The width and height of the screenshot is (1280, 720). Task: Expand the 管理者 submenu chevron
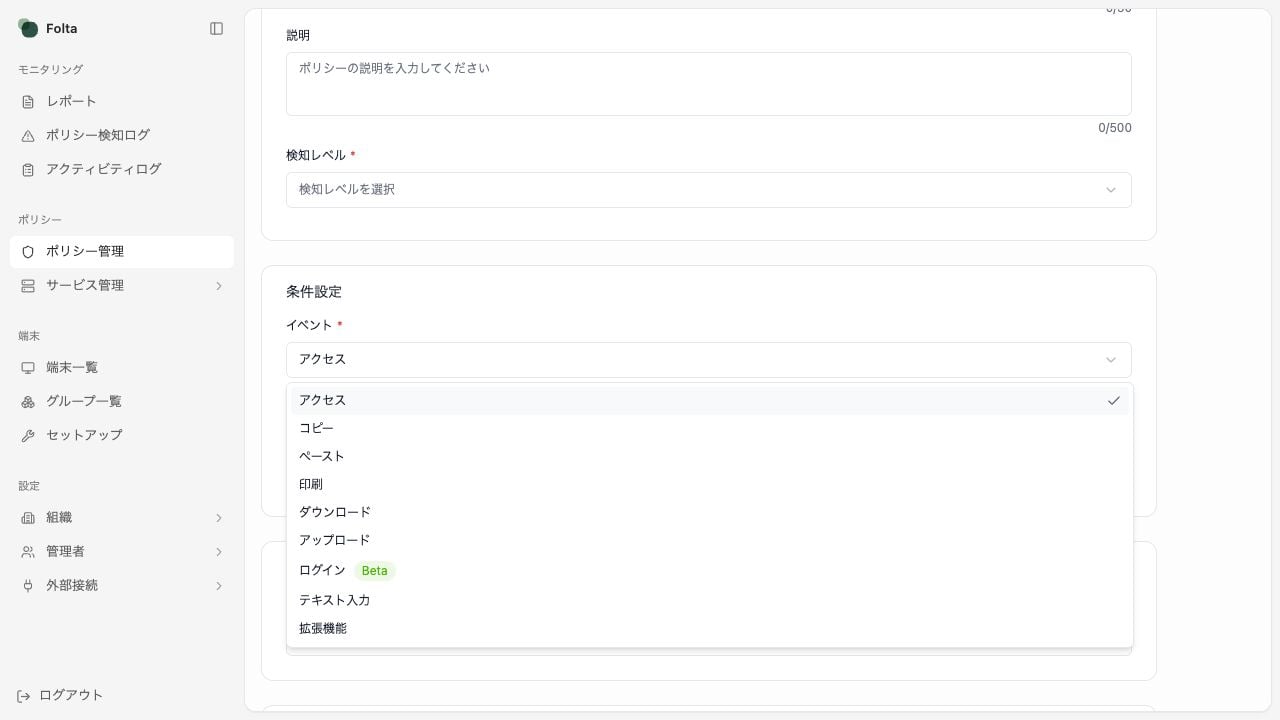click(218, 552)
